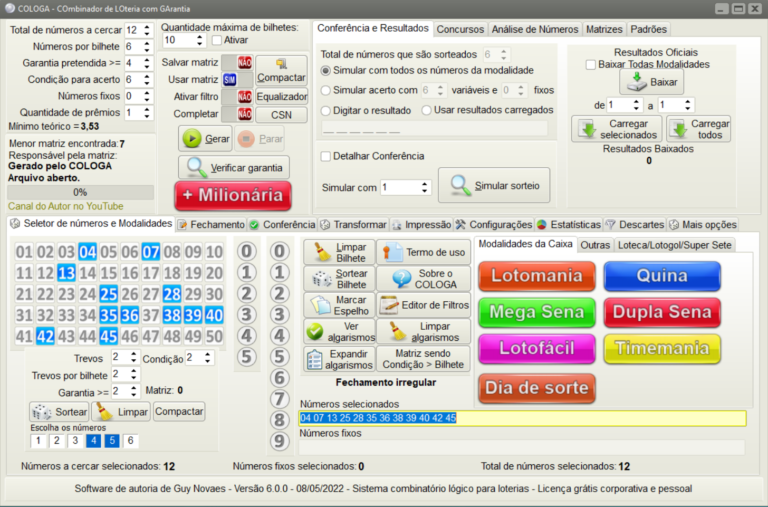Open Termo de uso
Viewport: 768px width, 507px height.
424,252
